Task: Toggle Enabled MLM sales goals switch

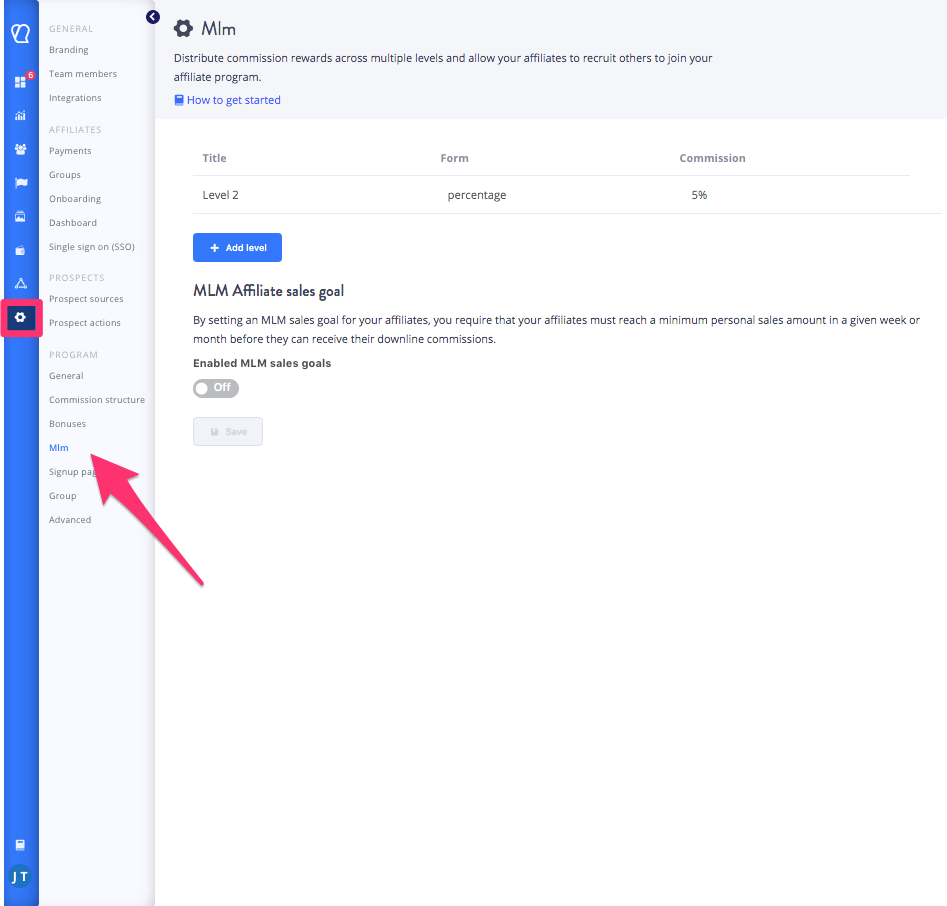Action: pyautogui.click(x=216, y=388)
